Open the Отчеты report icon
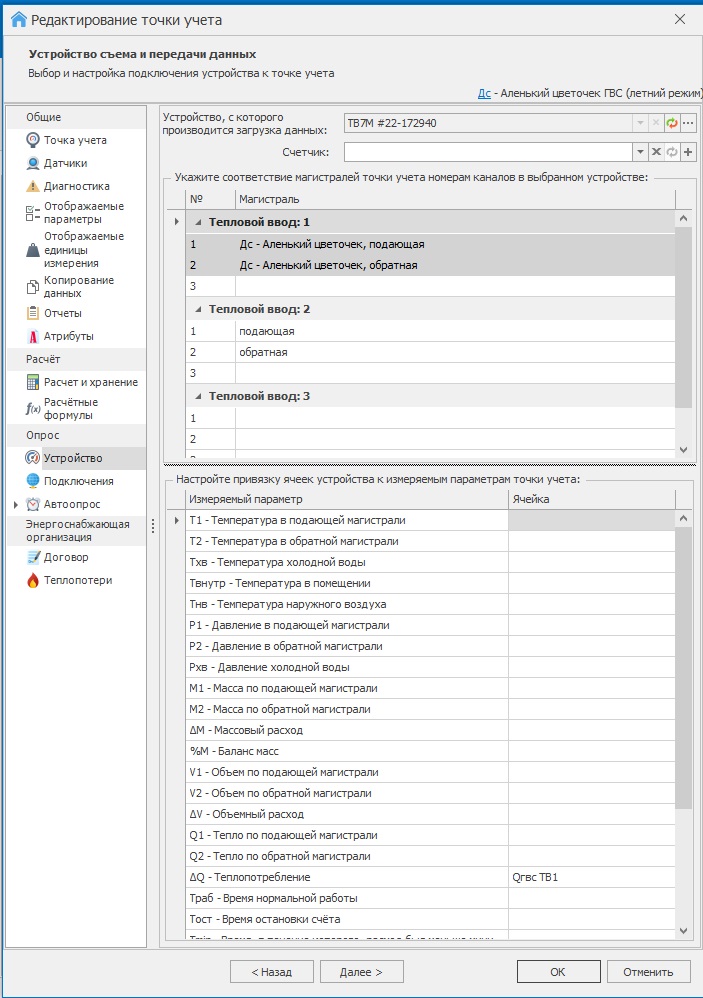This screenshot has width=703, height=998. (x=32, y=313)
